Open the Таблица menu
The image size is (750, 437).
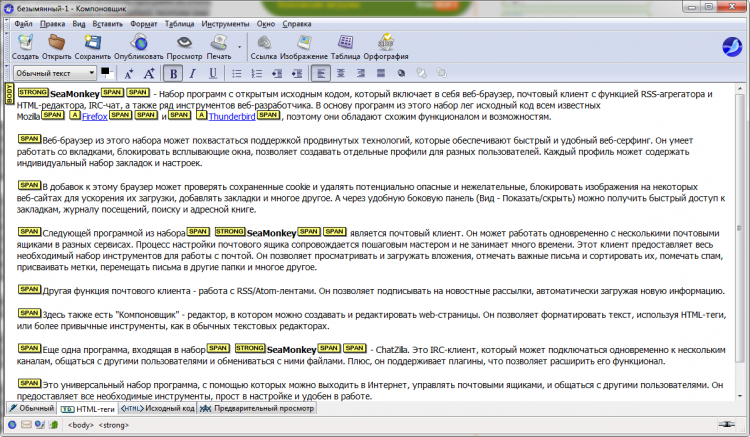[x=179, y=24]
